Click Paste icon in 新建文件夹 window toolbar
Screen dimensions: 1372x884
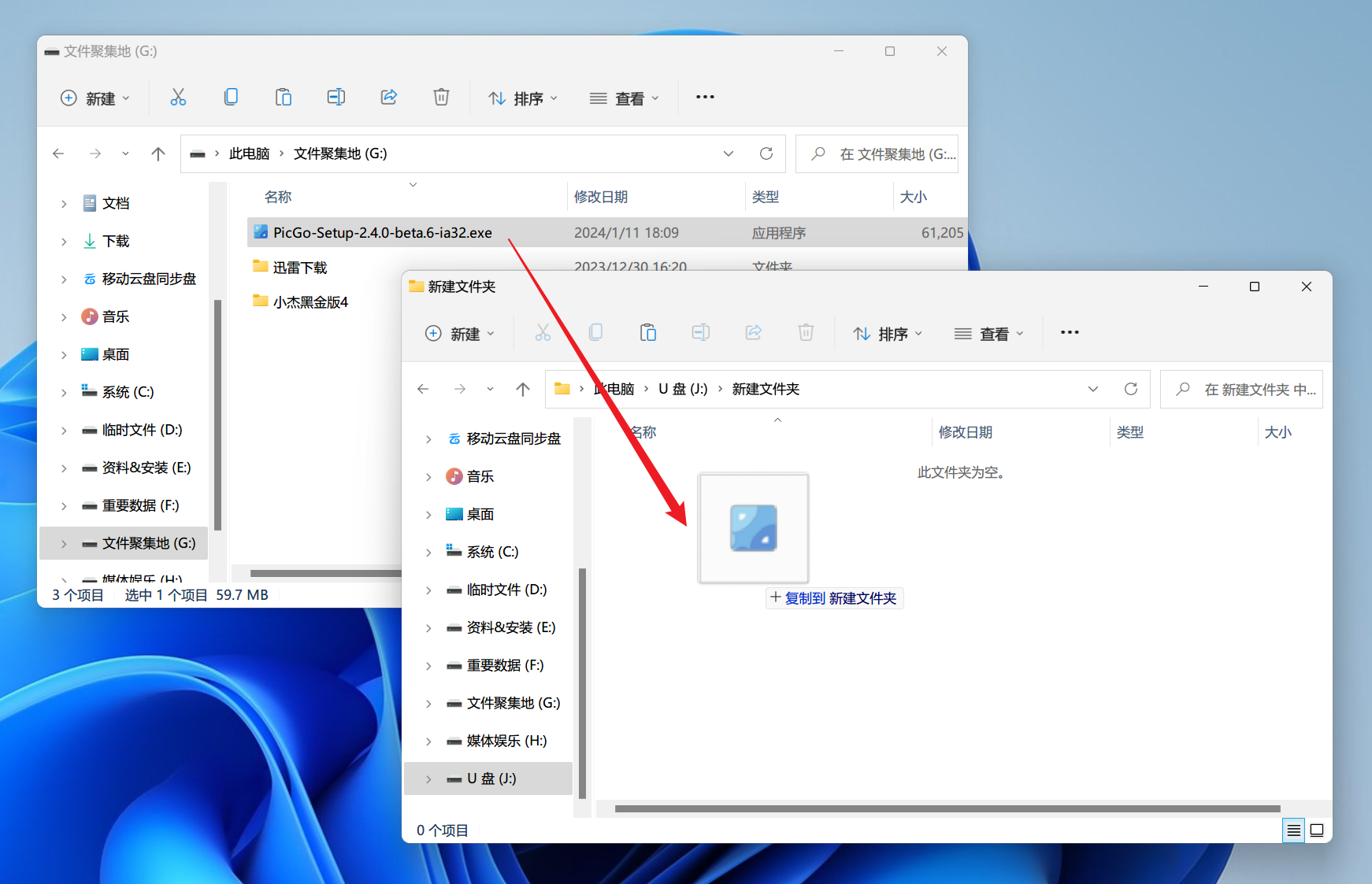pyautogui.click(x=648, y=333)
